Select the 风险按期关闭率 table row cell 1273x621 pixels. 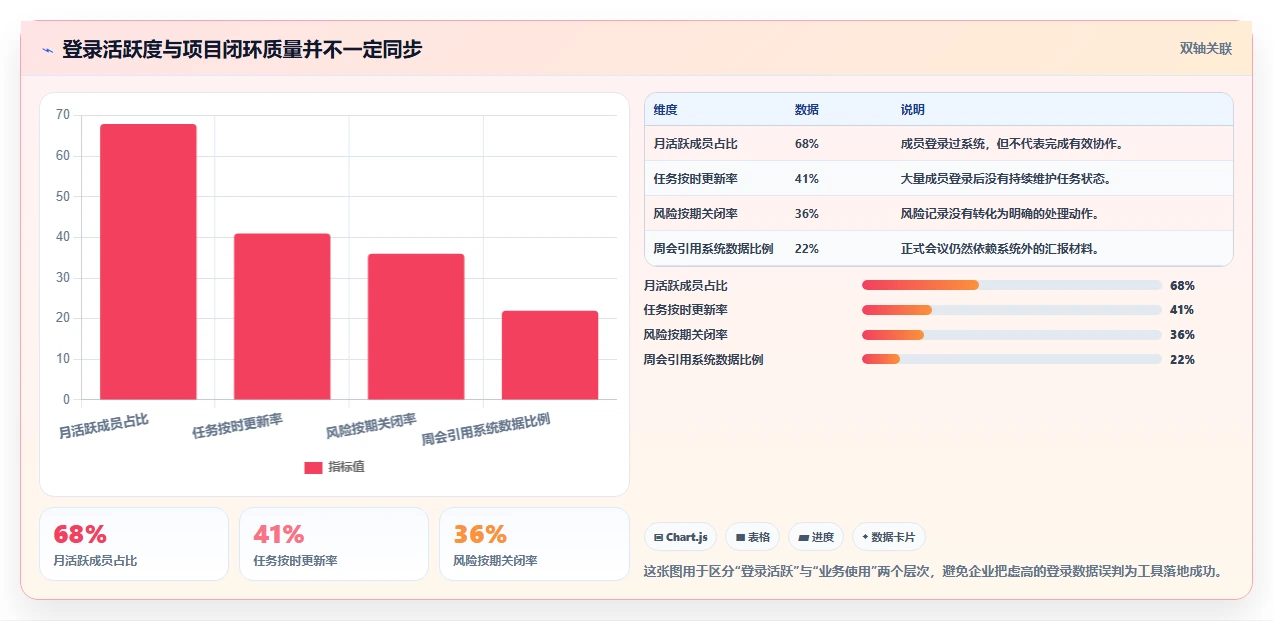[695, 214]
